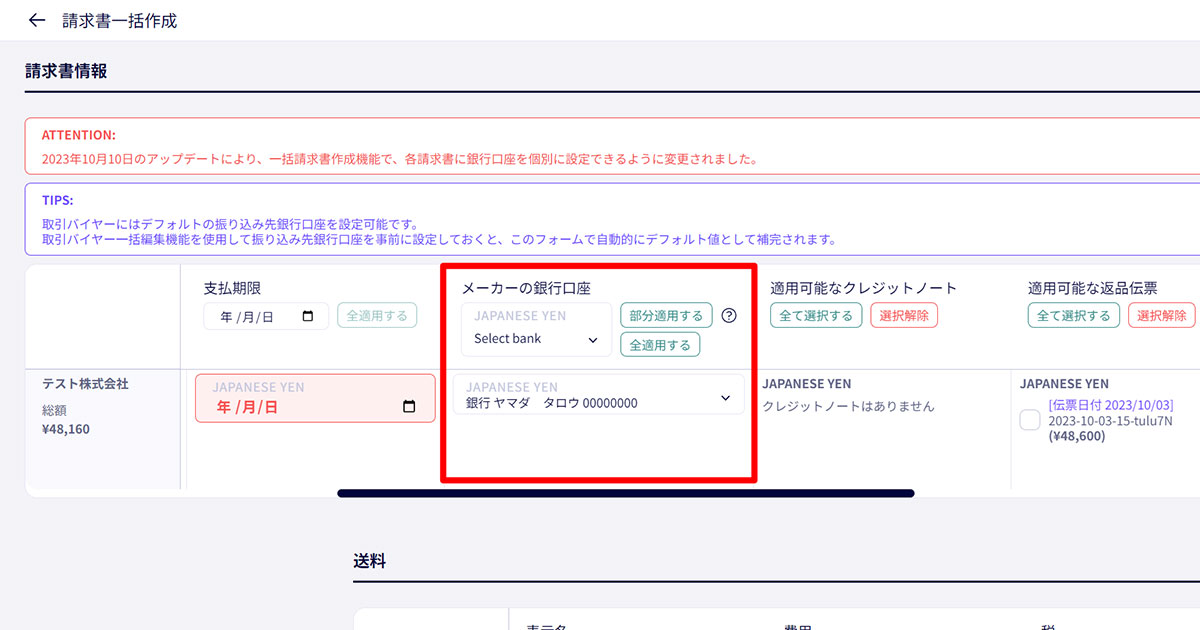Viewport: 1200px width, 630px height.
Task: Click the horizontal table scrollbar
Action: point(626,493)
